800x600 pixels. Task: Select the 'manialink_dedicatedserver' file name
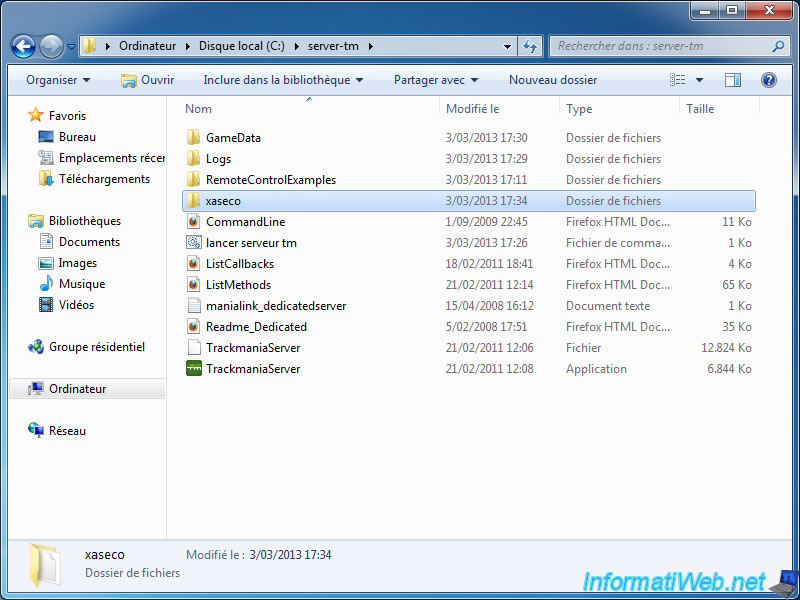[x=276, y=306]
